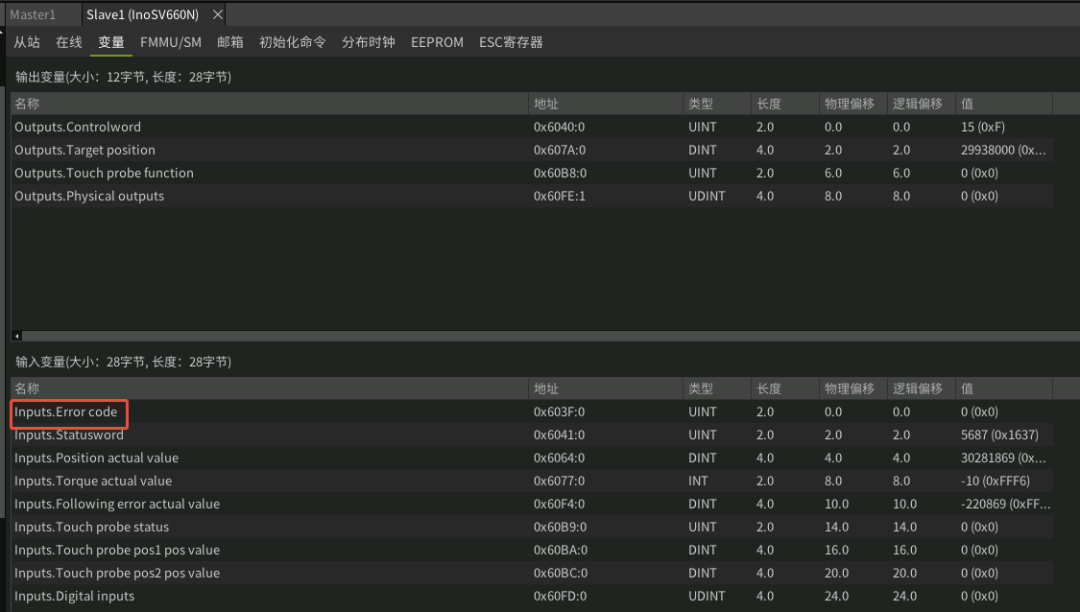Click the -10 (0xFFF6) torque value

coord(995,481)
